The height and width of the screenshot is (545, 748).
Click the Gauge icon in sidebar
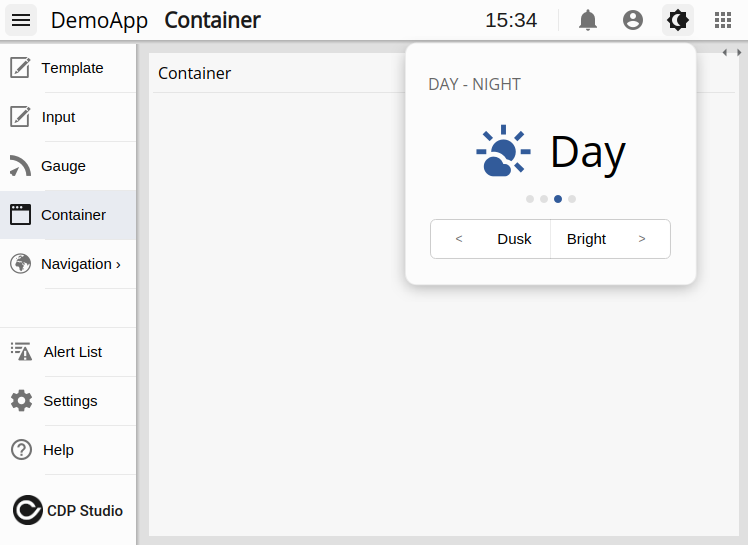click(21, 166)
